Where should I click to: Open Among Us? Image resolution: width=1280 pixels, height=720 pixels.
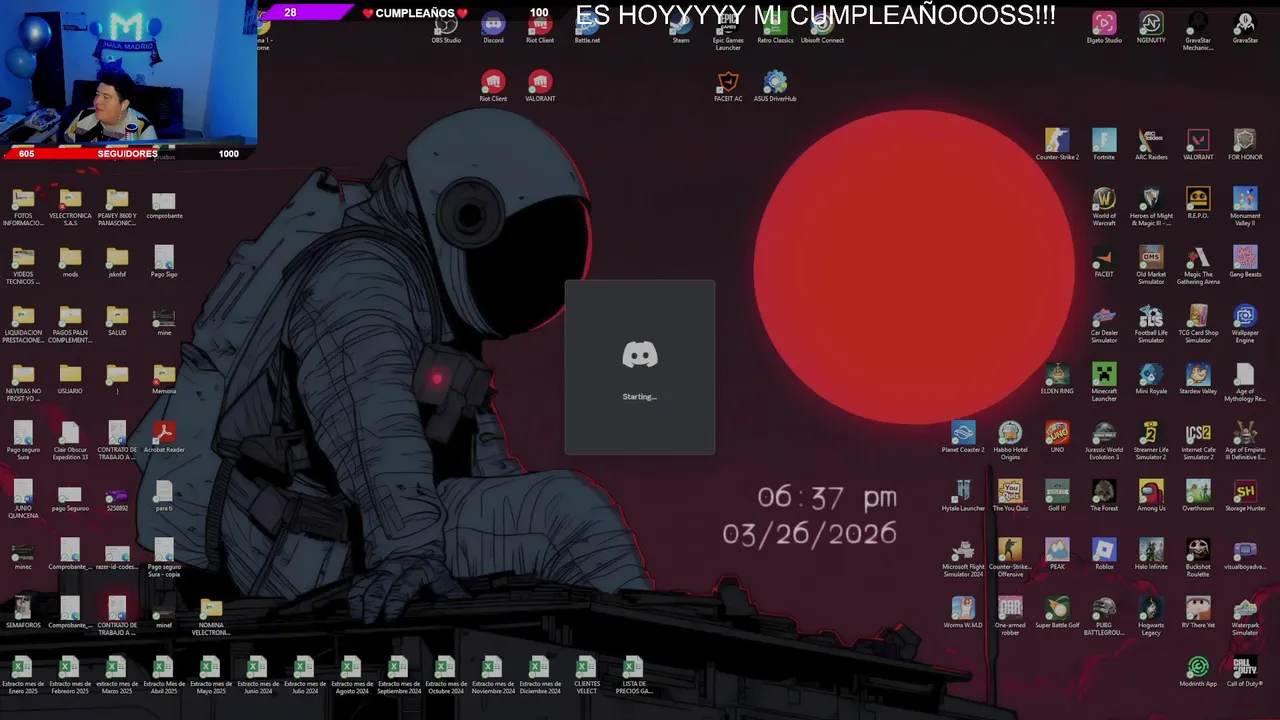[x=1151, y=495]
